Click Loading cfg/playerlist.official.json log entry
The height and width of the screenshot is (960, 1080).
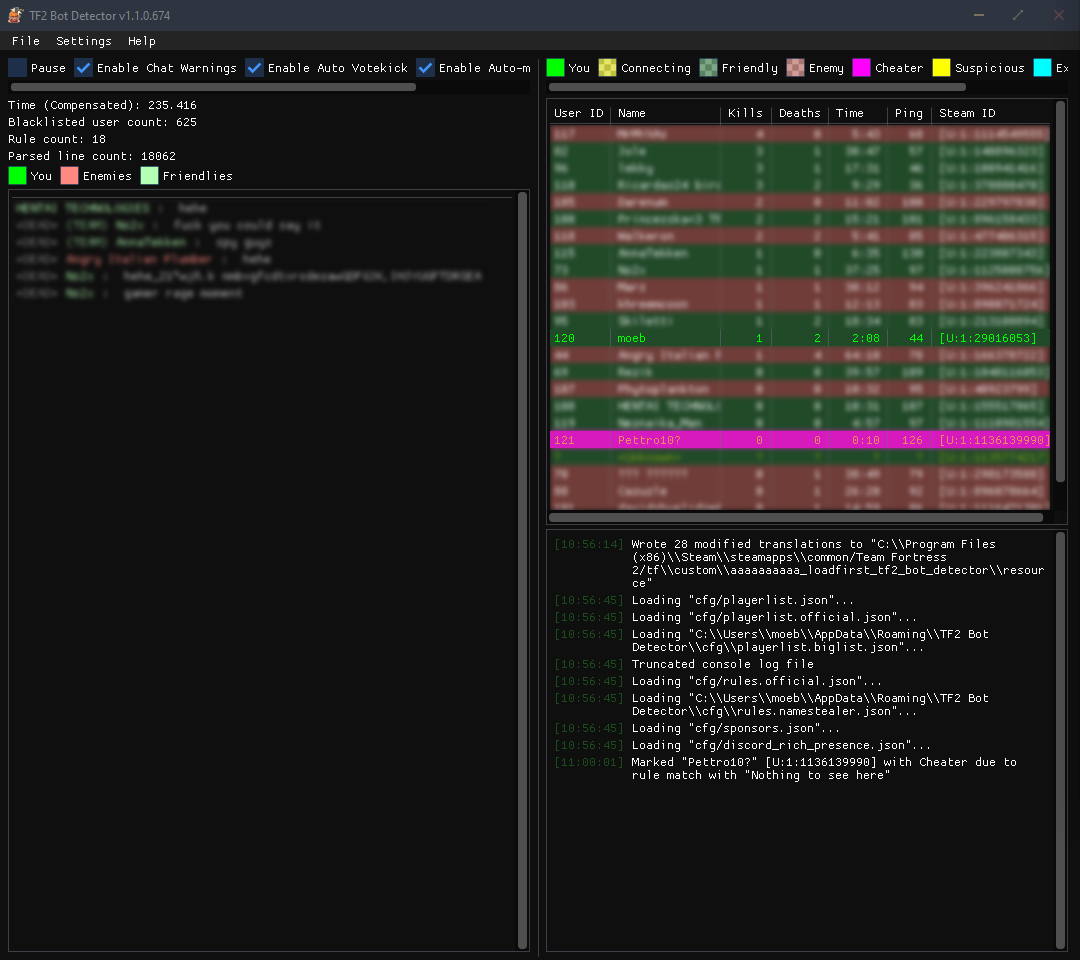click(x=774, y=618)
